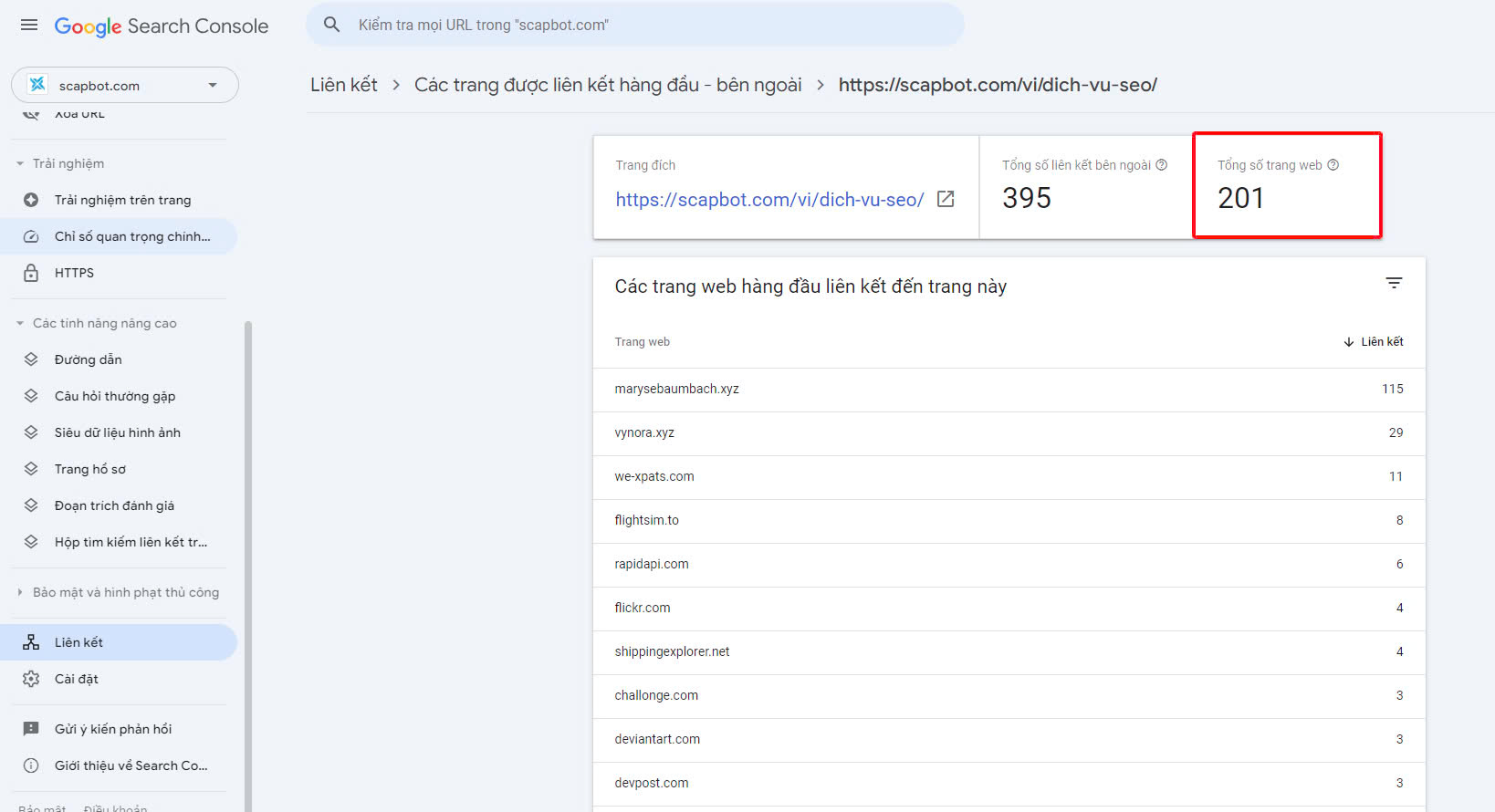The height and width of the screenshot is (812, 1495).
Task: Open the scapbot.com/vi/dich-vu-seo/ target link
Action: pos(769,199)
